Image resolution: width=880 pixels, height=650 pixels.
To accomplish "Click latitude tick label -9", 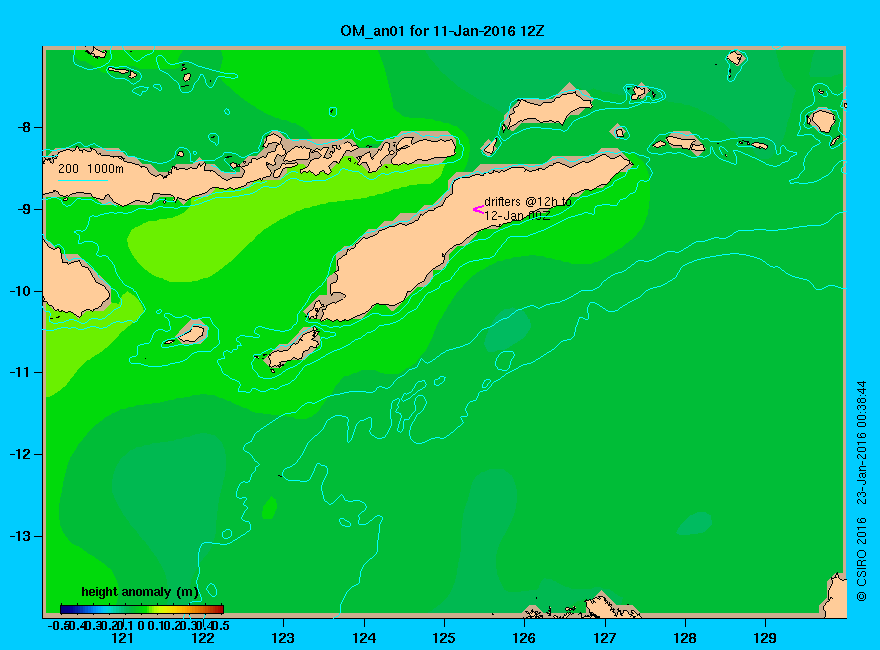I will tap(24, 209).
